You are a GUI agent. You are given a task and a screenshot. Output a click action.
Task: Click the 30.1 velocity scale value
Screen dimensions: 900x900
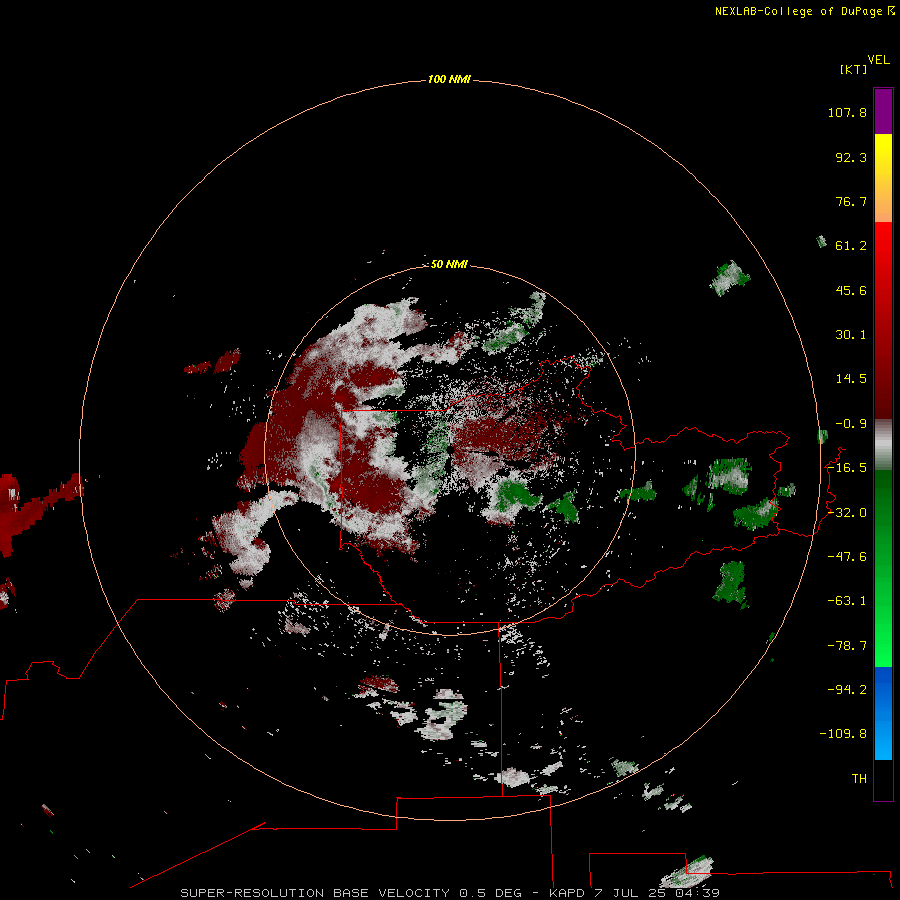point(851,335)
